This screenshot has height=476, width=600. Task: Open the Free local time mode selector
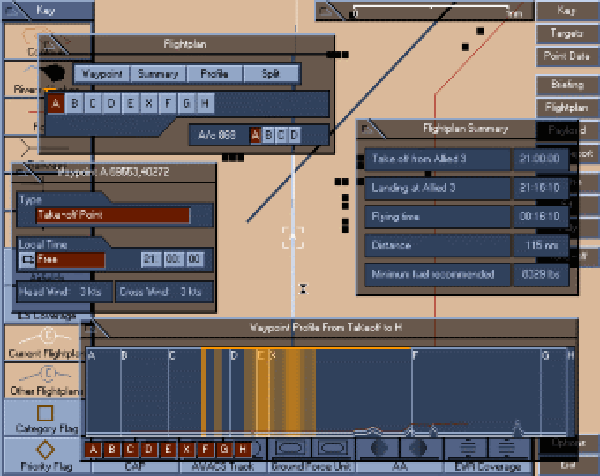tap(70, 260)
